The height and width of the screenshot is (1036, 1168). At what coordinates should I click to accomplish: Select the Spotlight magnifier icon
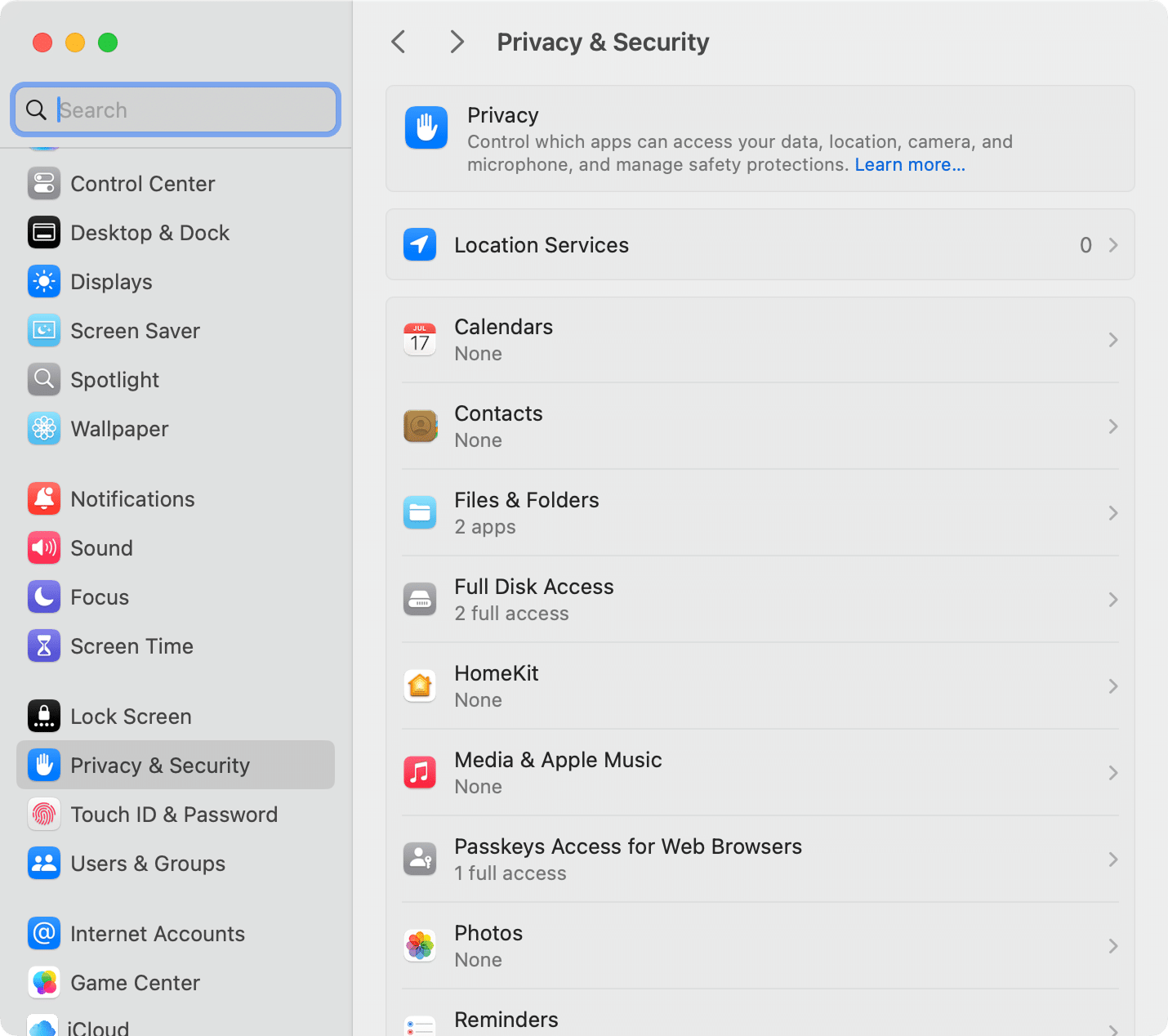point(44,380)
